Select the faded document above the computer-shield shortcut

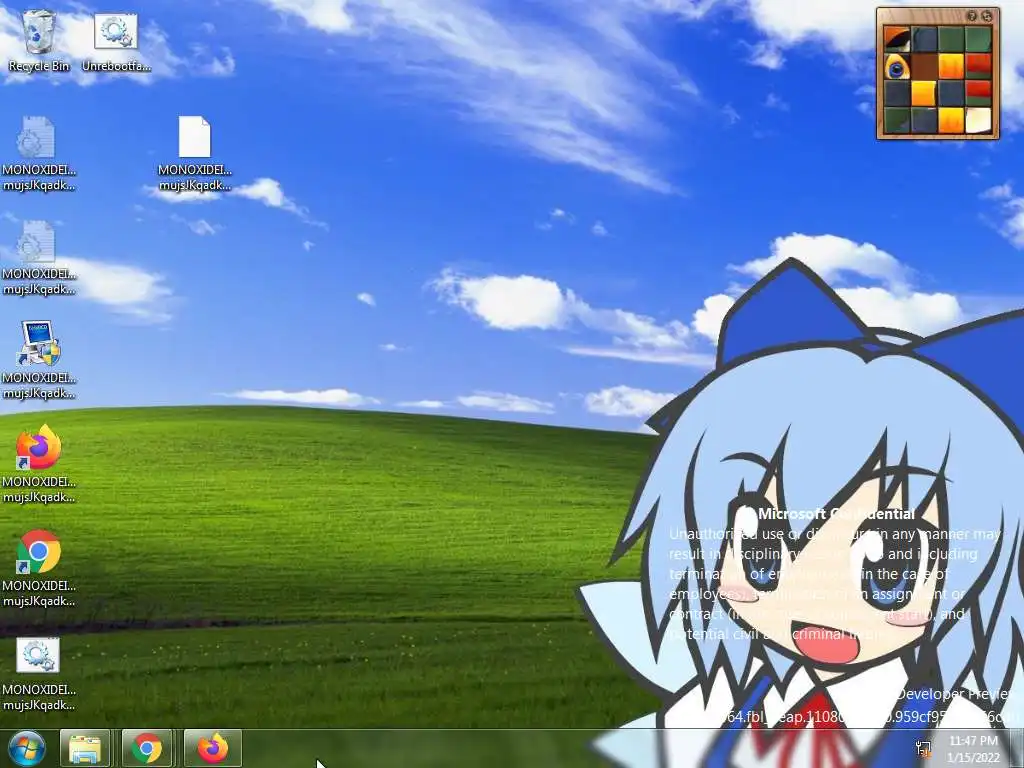(x=38, y=240)
